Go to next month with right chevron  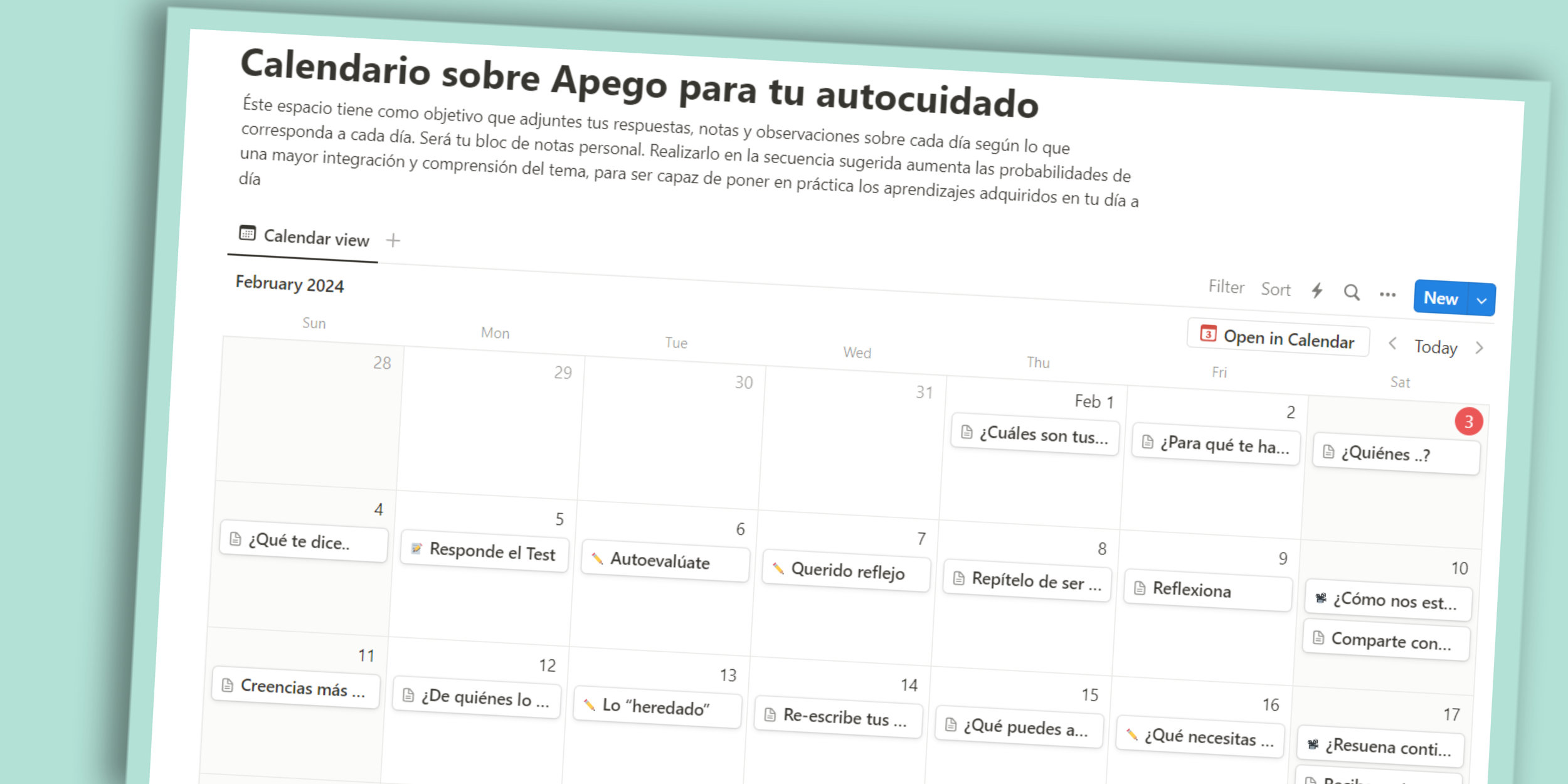click(x=1480, y=348)
